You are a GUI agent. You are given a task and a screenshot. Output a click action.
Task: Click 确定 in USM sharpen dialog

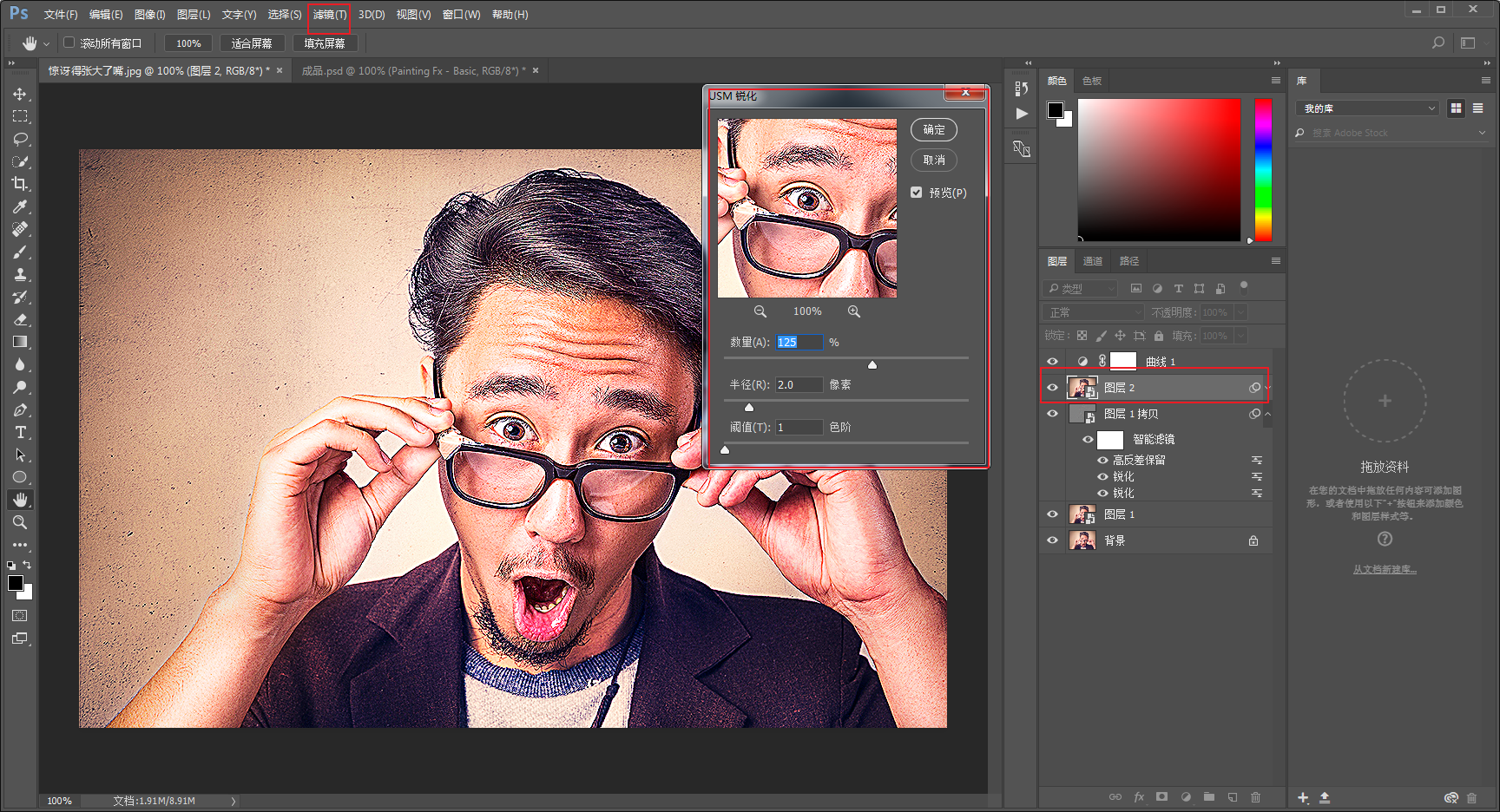click(x=934, y=130)
